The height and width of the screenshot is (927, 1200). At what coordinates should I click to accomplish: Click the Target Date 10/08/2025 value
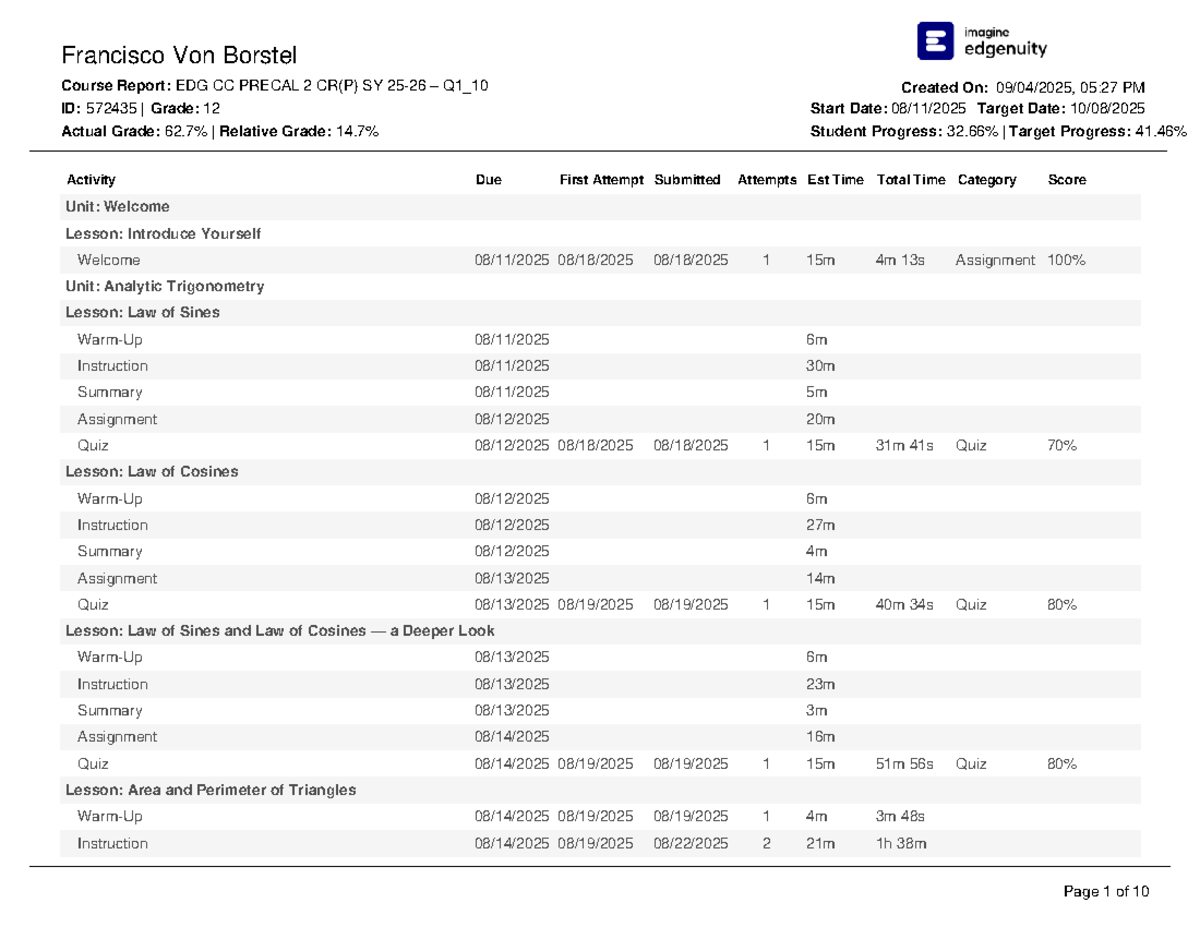1106,109
